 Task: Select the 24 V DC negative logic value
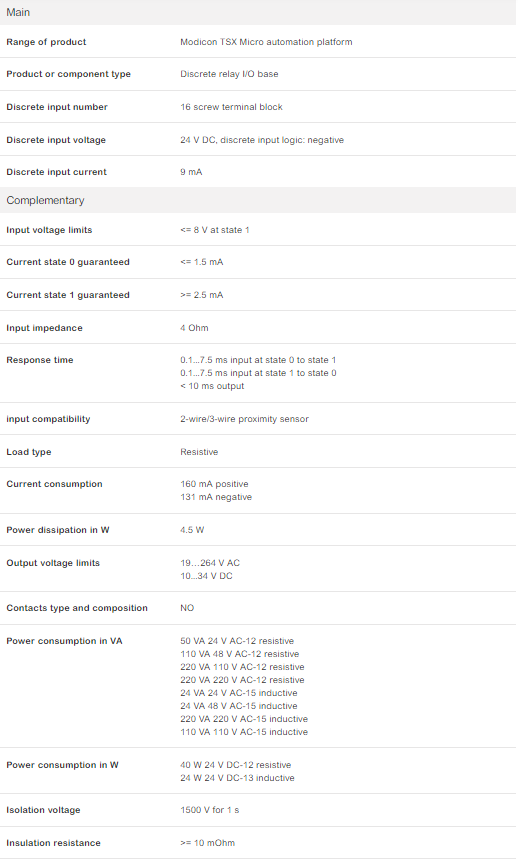(262, 140)
